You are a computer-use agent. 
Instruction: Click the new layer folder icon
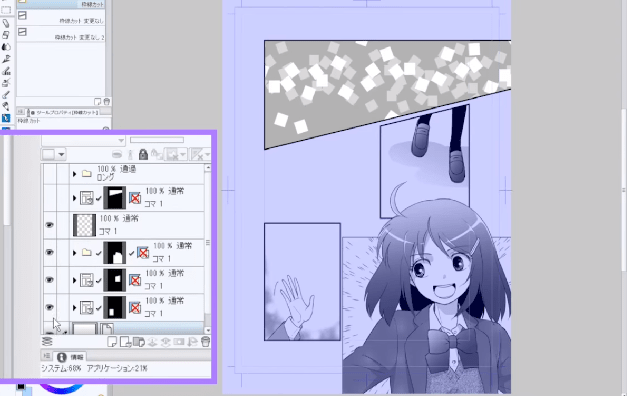point(139,342)
